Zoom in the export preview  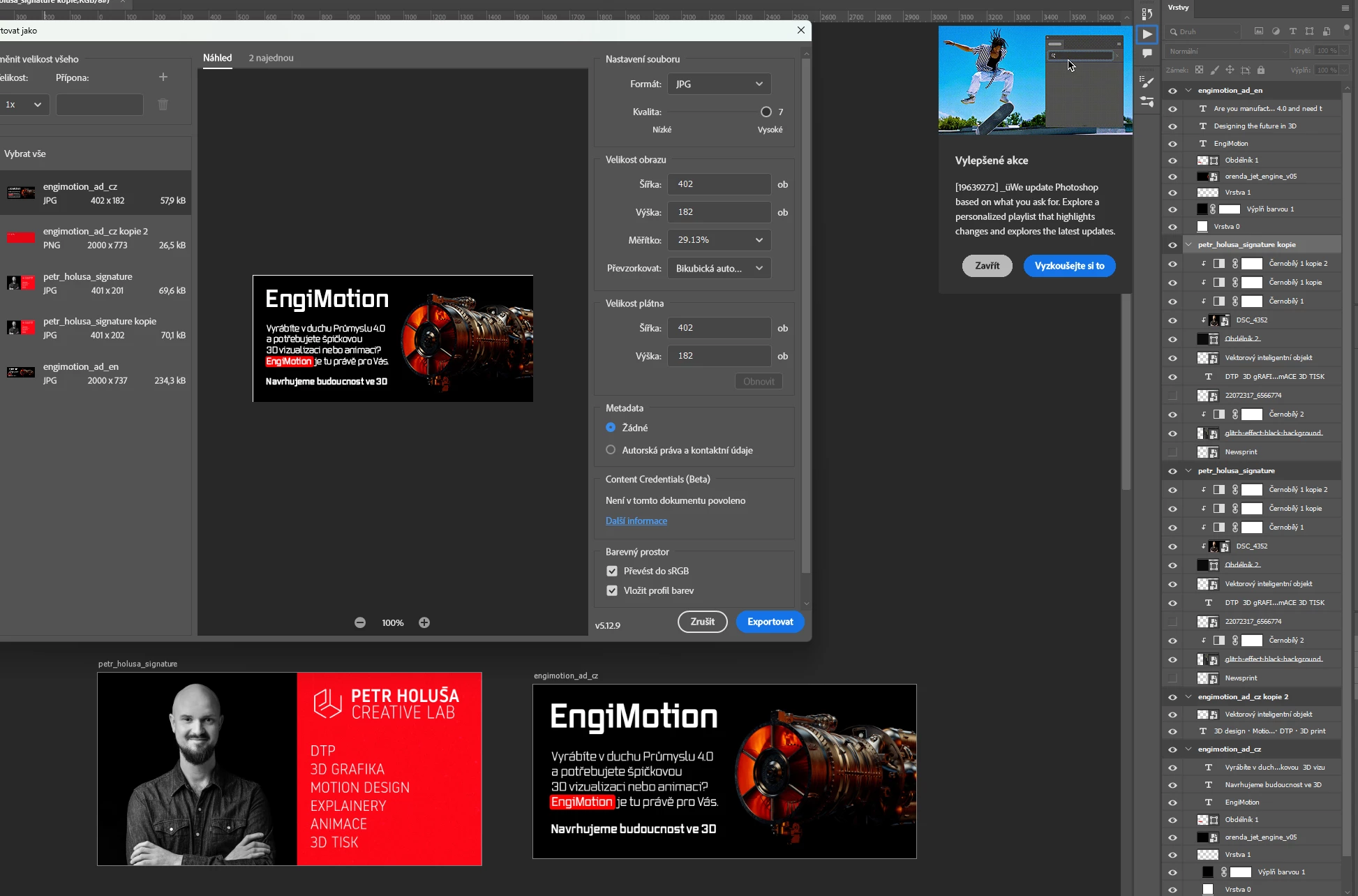pyautogui.click(x=424, y=622)
